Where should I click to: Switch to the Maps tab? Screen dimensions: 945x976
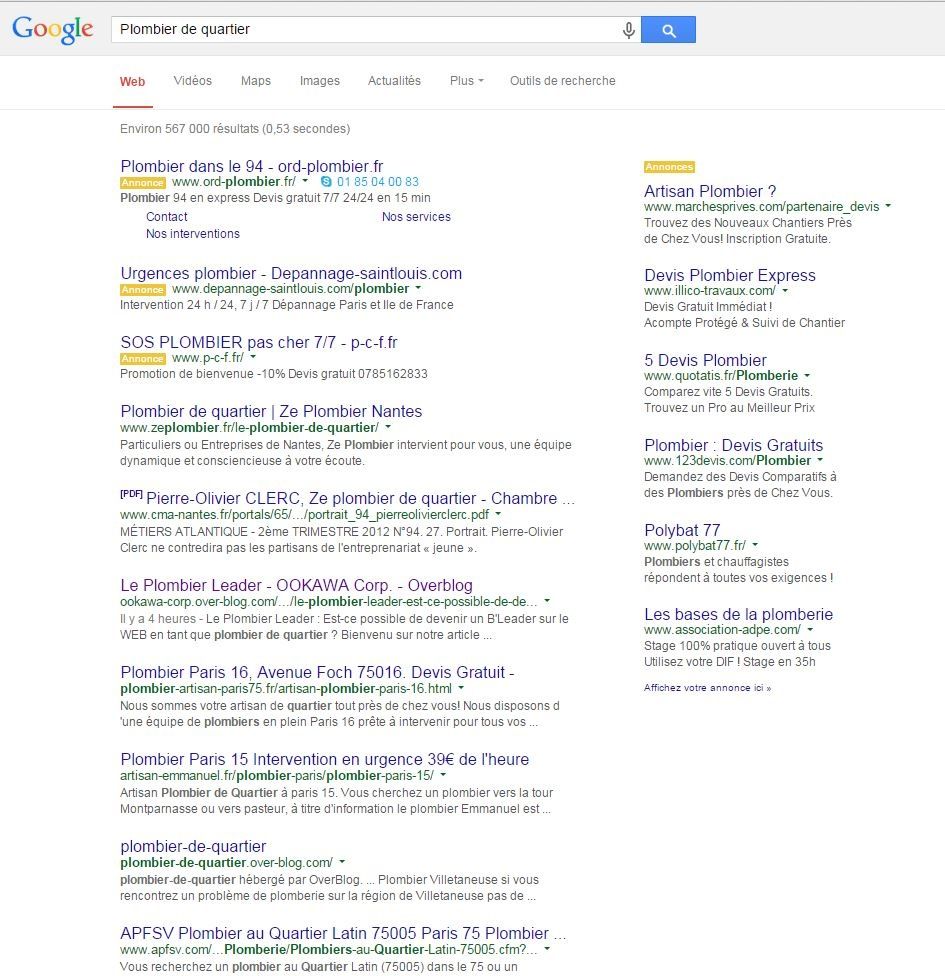click(x=256, y=81)
